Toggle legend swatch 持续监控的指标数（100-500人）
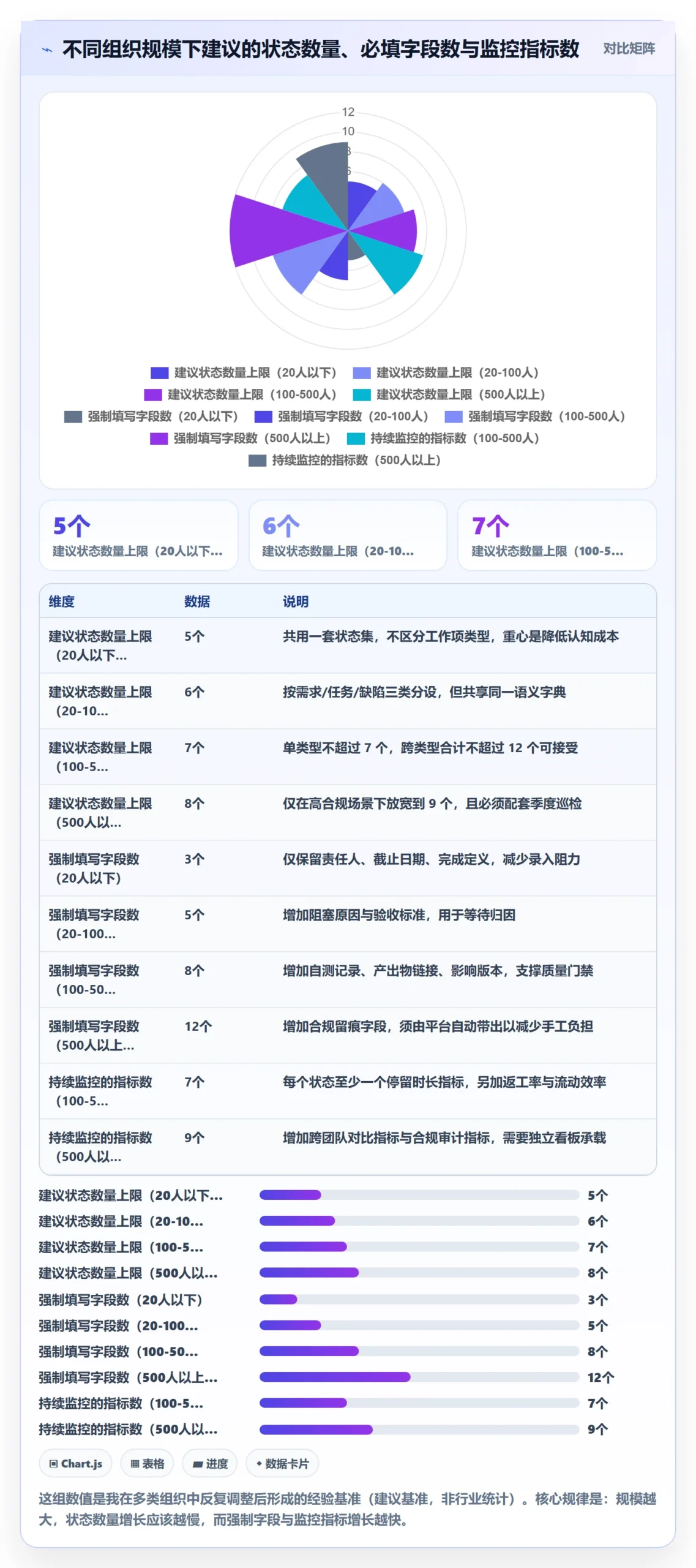The width and height of the screenshot is (696, 1568). coord(356,439)
